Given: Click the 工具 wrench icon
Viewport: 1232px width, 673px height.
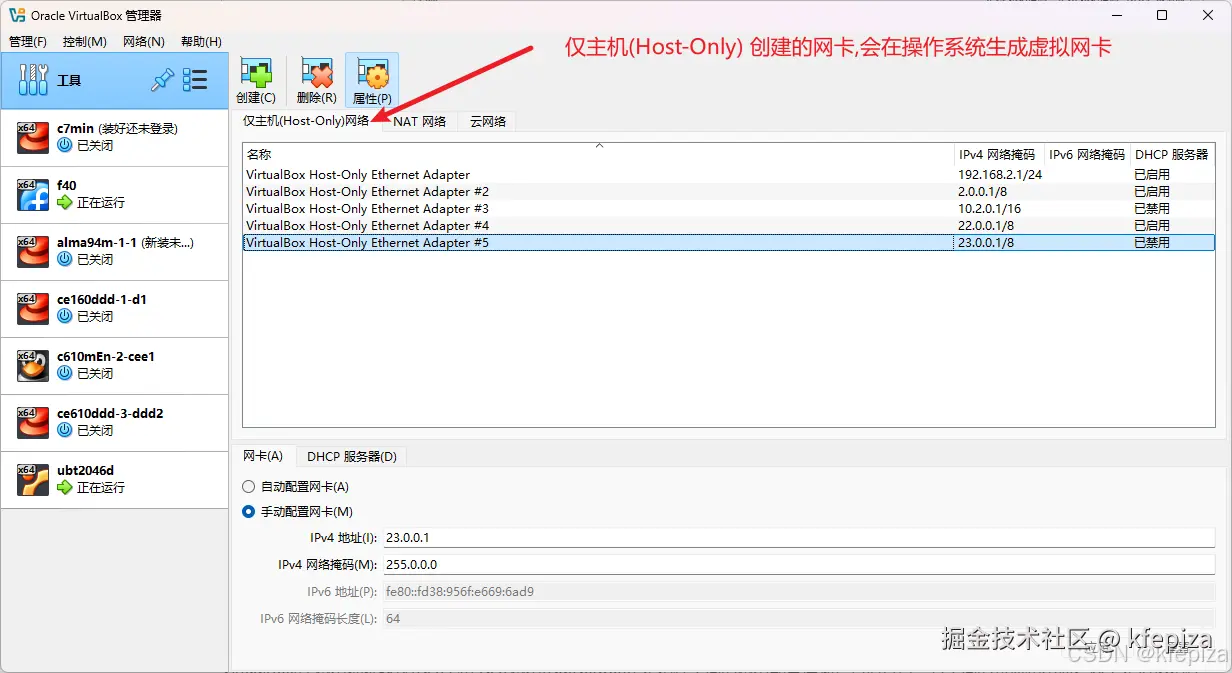Looking at the screenshot, I should coord(33,81).
